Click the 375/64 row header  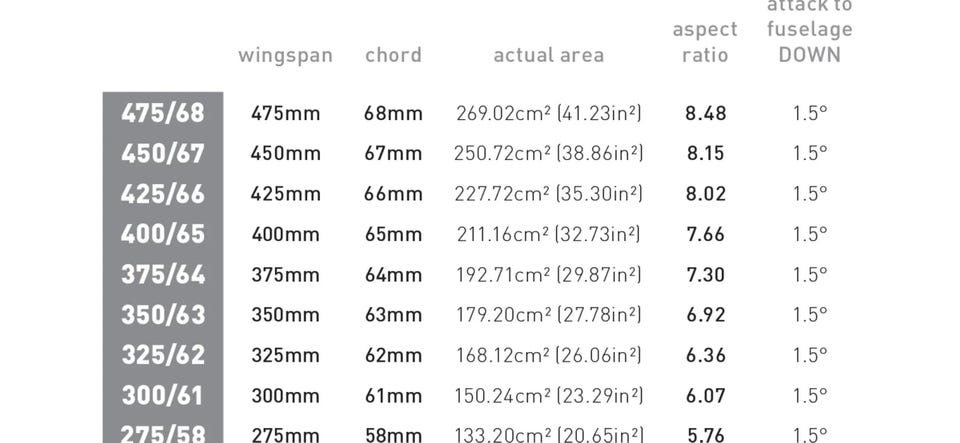click(163, 274)
